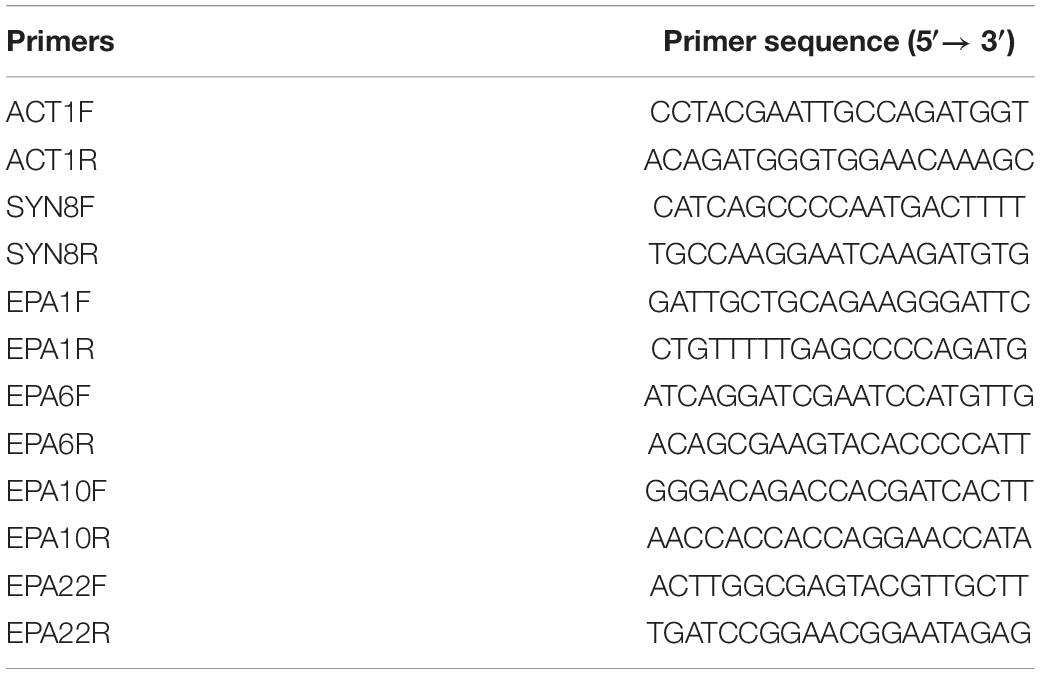The height and width of the screenshot is (674, 1040).
Task: Click the EPA22F primer name
Action: [x=56, y=586]
